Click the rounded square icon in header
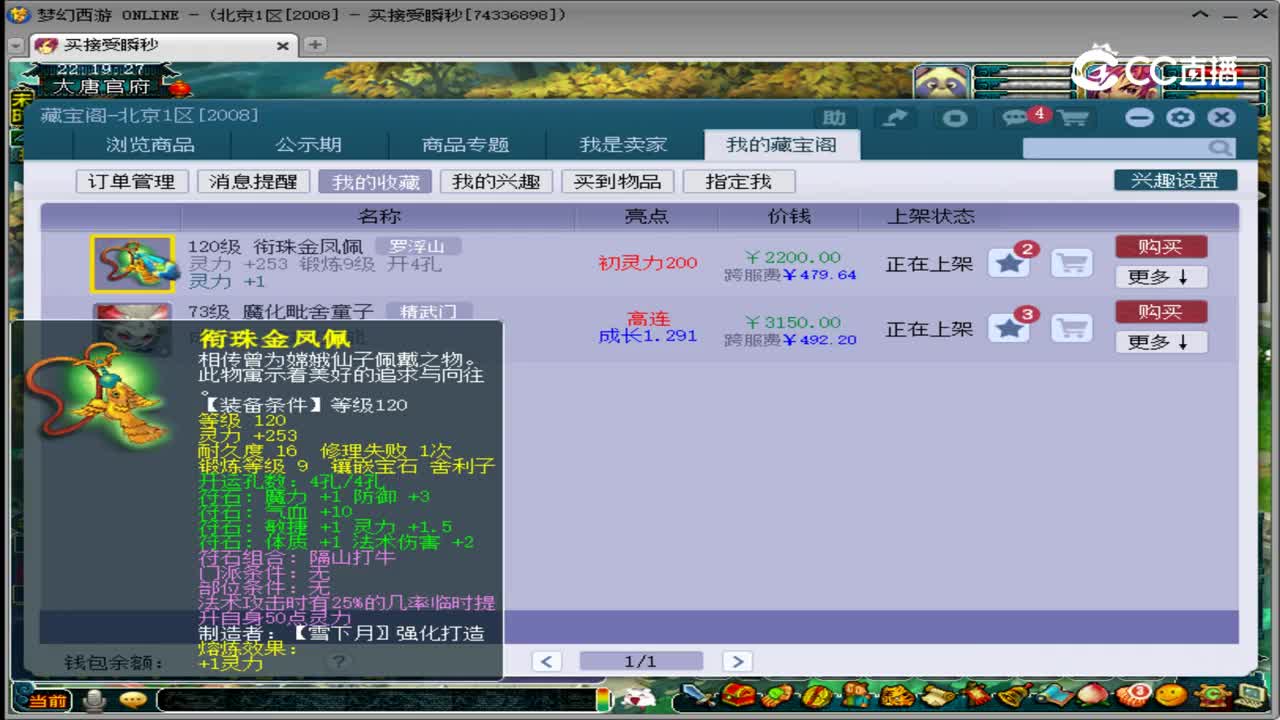The image size is (1280, 720). (x=955, y=118)
